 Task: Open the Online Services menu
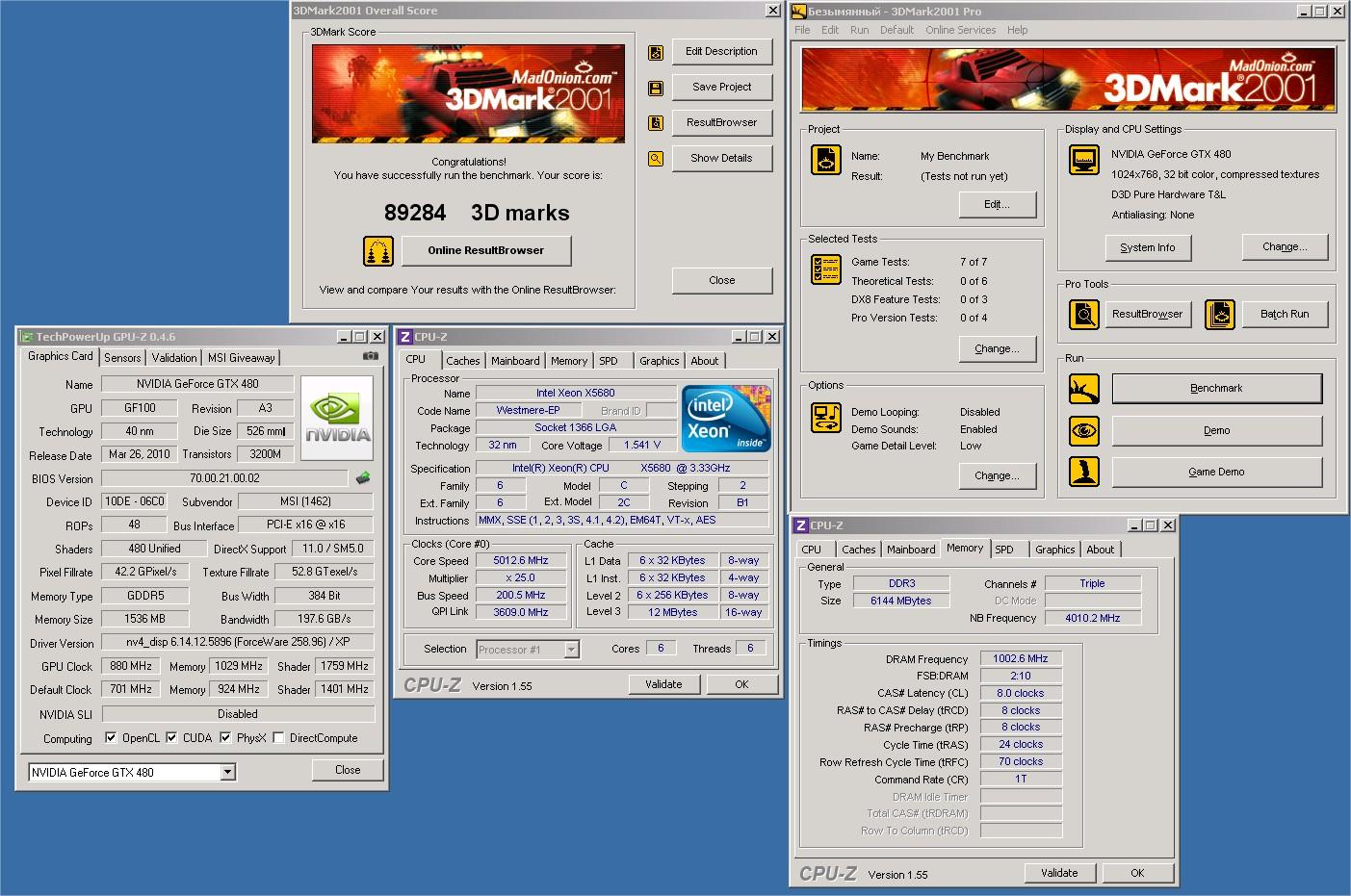pyautogui.click(x=961, y=30)
